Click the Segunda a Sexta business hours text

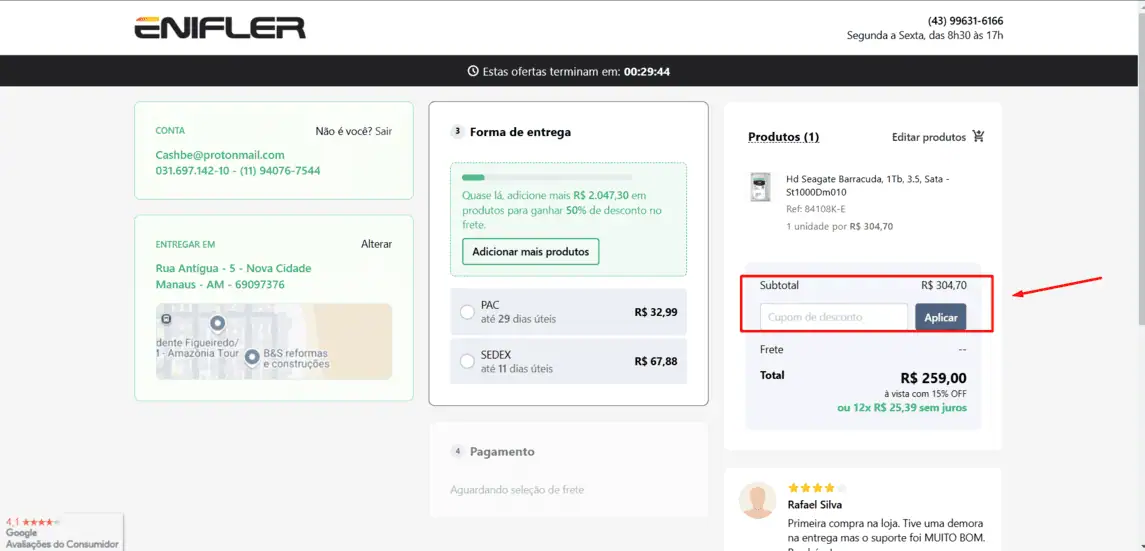(x=925, y=35)
